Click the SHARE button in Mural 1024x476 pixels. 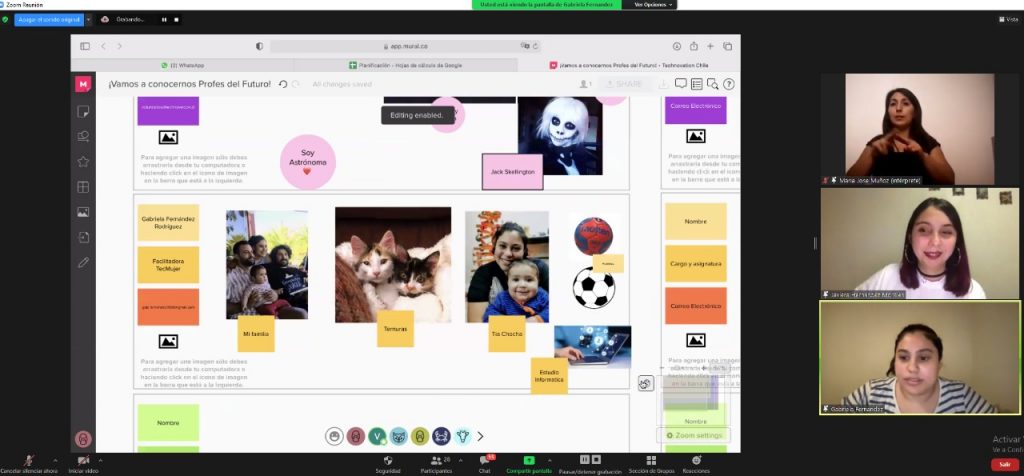(x=624, y=84)
